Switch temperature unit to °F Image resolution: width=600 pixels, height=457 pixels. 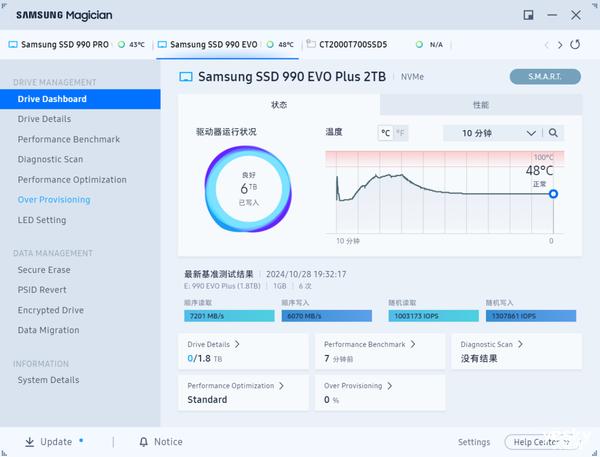click(401, 133)
